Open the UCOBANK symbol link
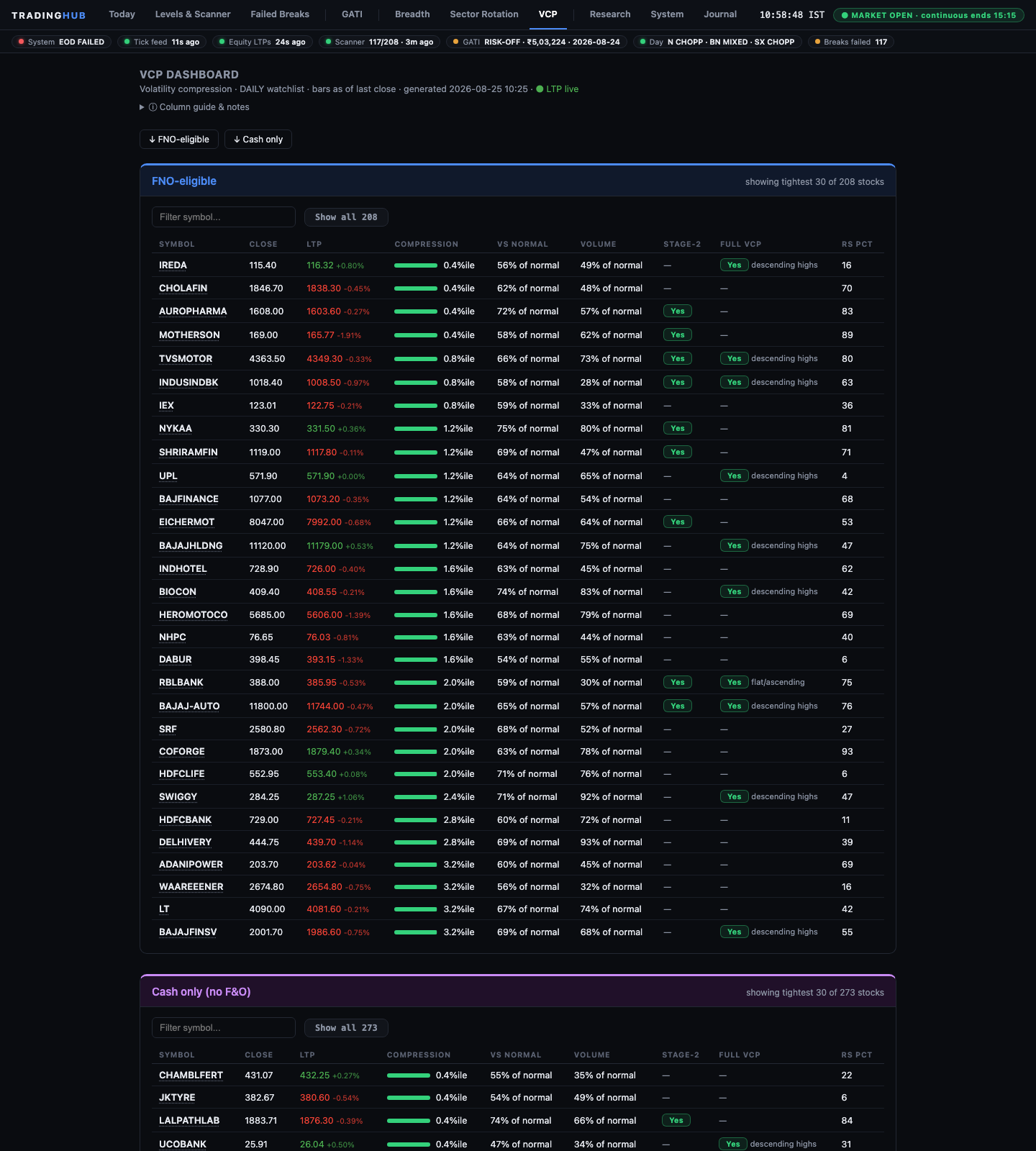This screenshot has height=1151, width=1036. point(183,1145)
